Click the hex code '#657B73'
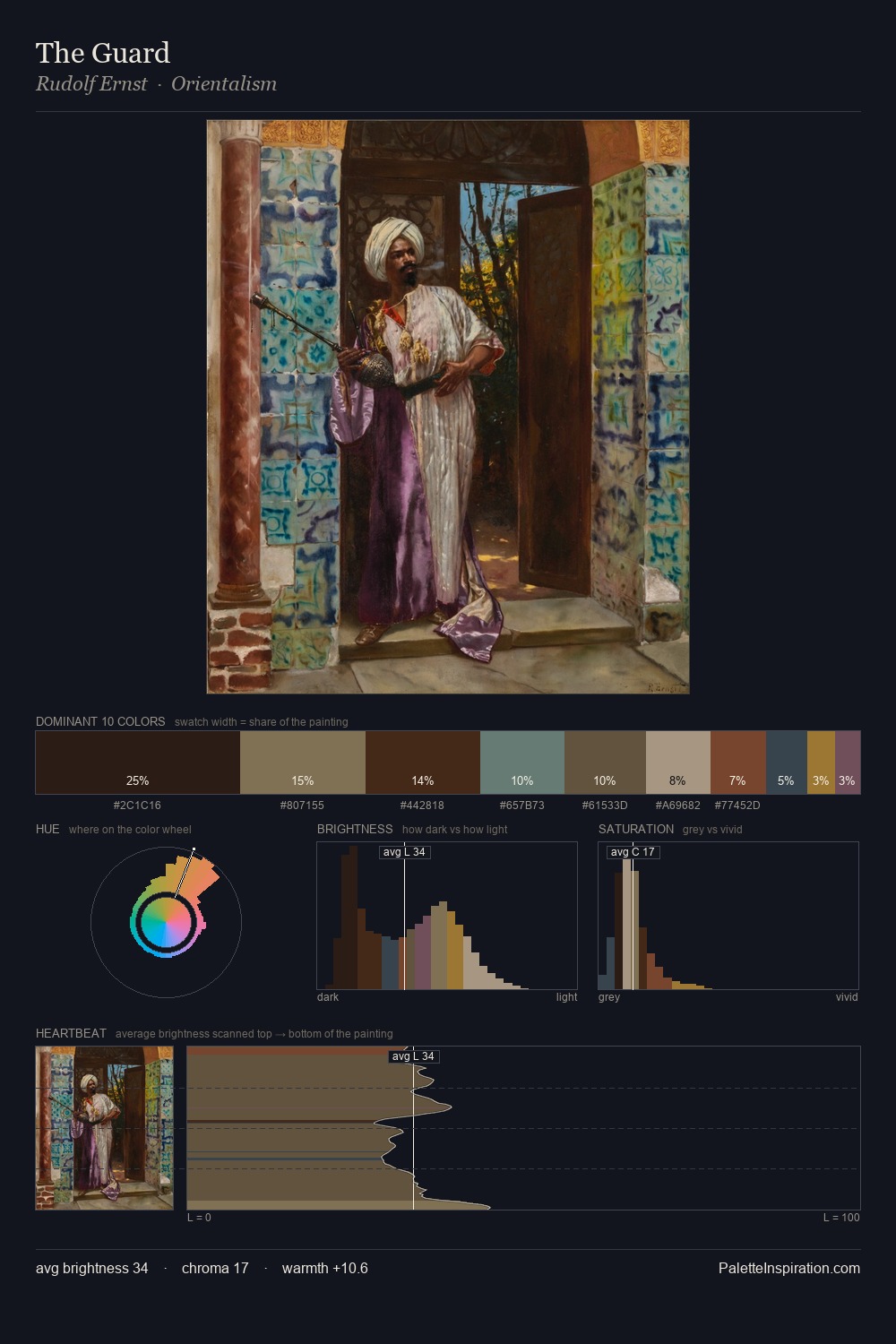Image resolution: width=896 pixels, height=1344 pixels. (x=522, y=806)
